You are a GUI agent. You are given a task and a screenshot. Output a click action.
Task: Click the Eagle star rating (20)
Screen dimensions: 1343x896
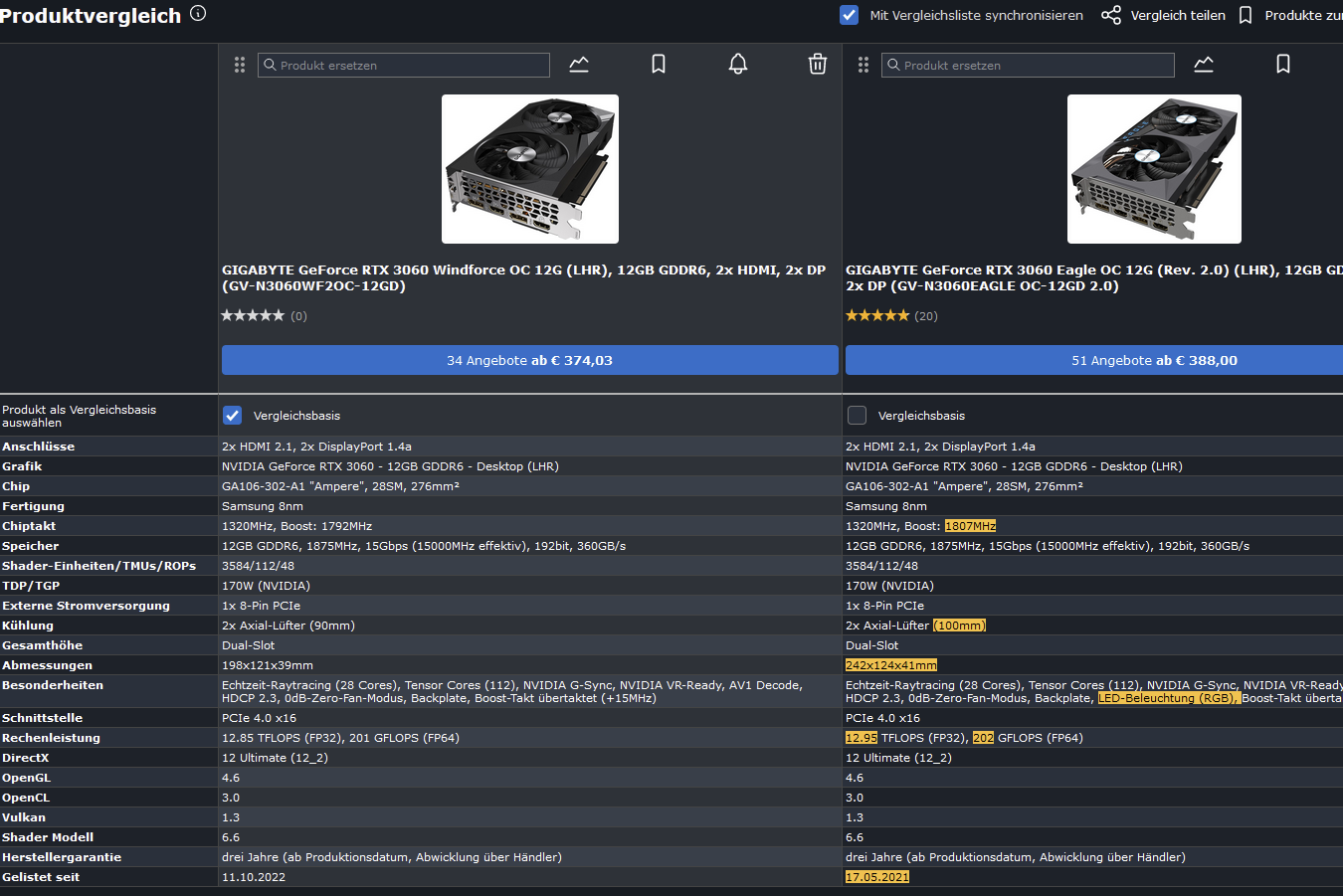(891, 315)
